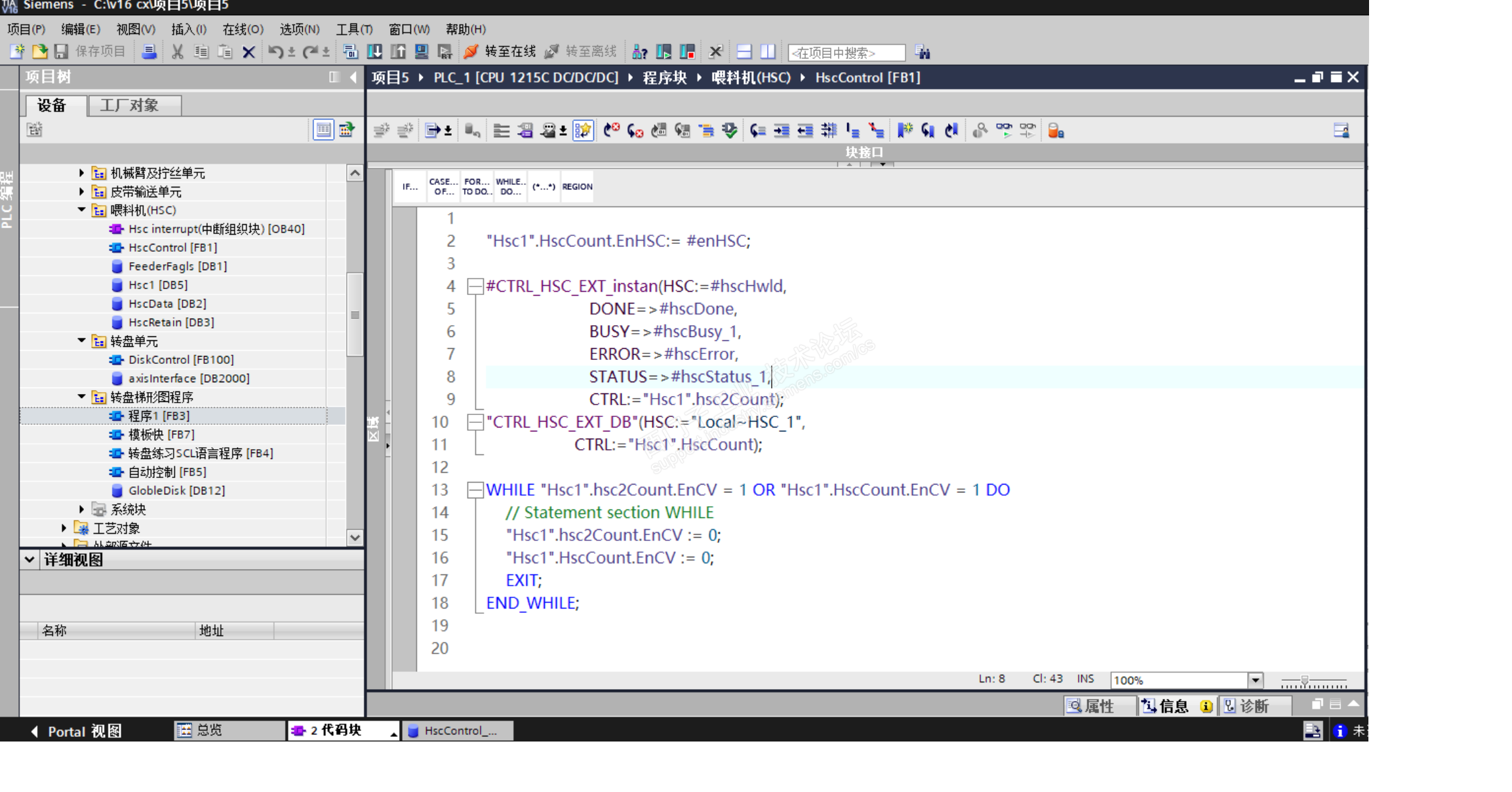
Task: Open the zoom percentage dropdown
Action: click(1255, 680)
